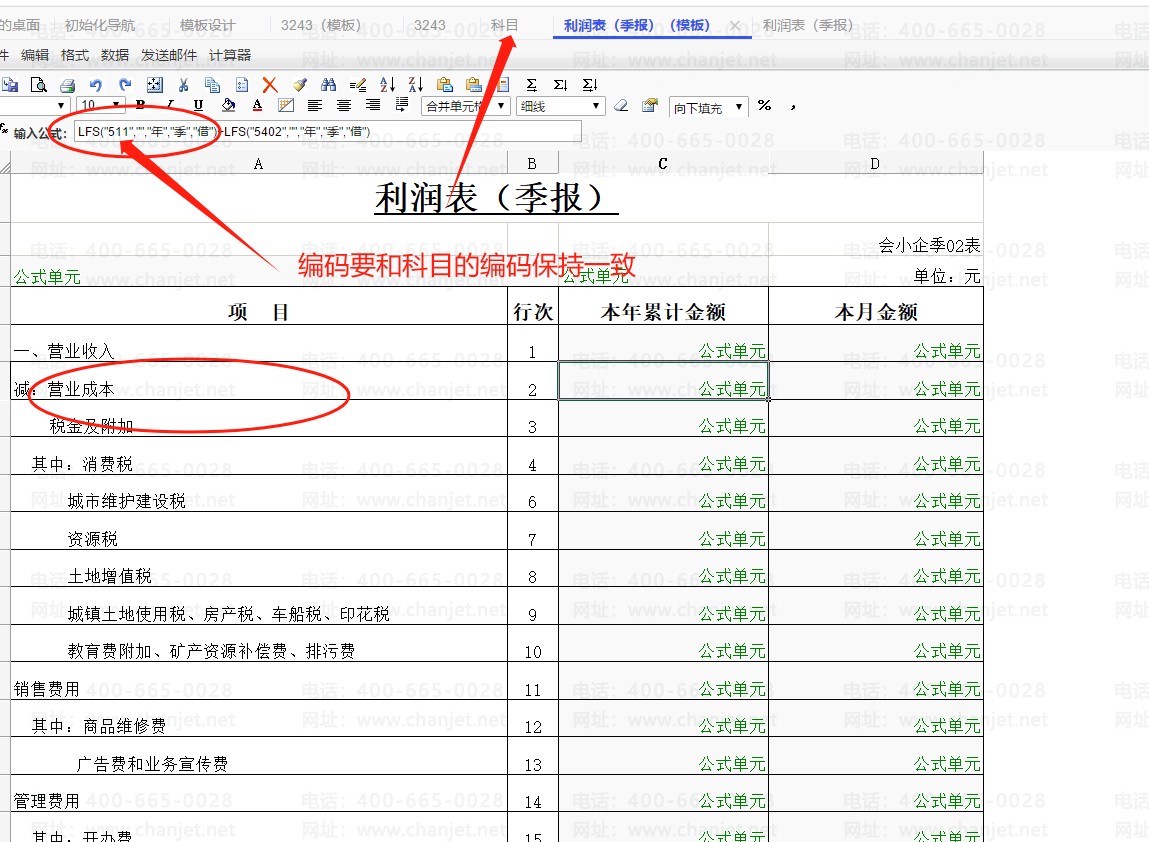Close the 利润表（季报）（模板） tab
The image size is (1149, 842).
tap(735, 26)
